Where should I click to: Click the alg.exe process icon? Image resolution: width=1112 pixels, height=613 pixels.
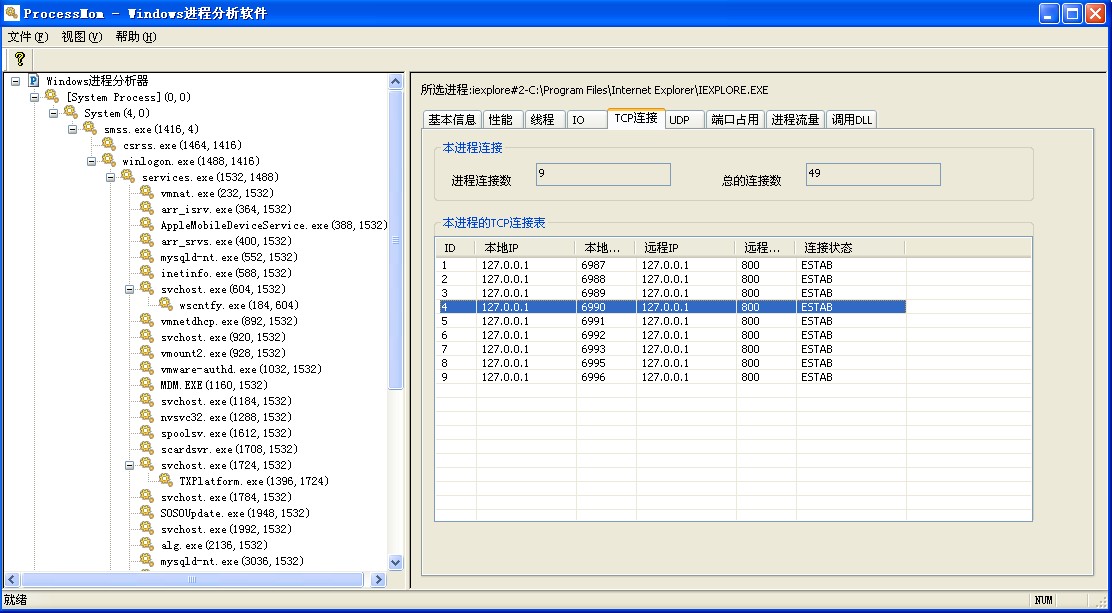pos(147,544)
